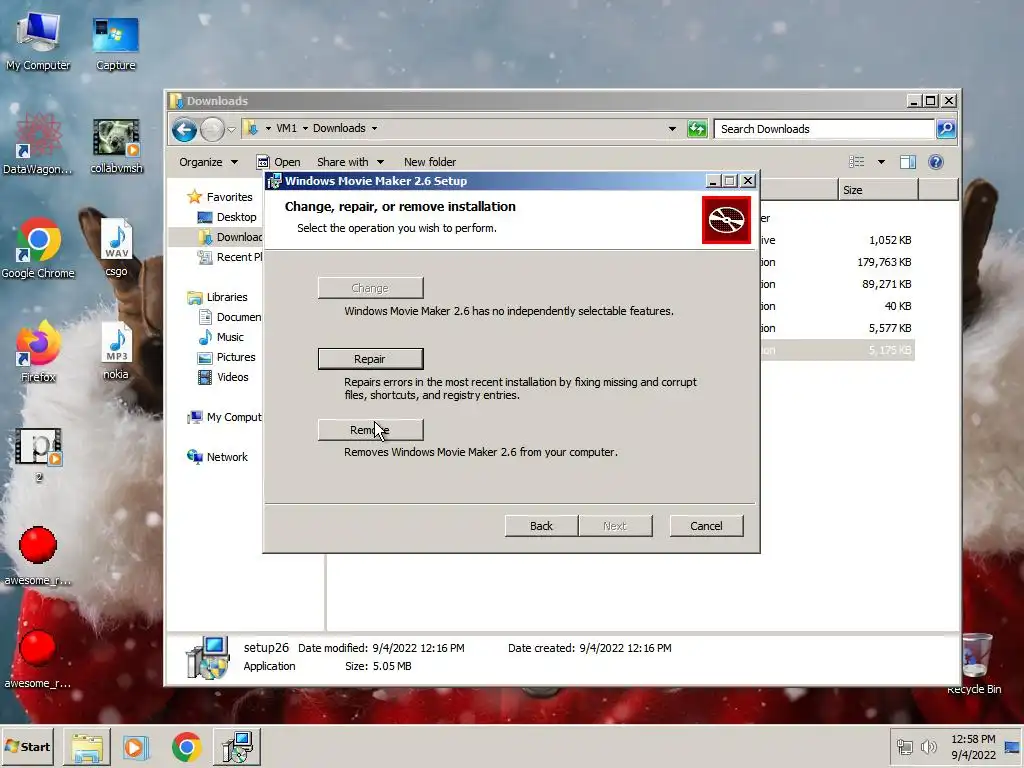Viewport: 1024px width, 768px height.
Task: Click the Open command in Explorer toolbar
Action: click(x=279, y=162)
